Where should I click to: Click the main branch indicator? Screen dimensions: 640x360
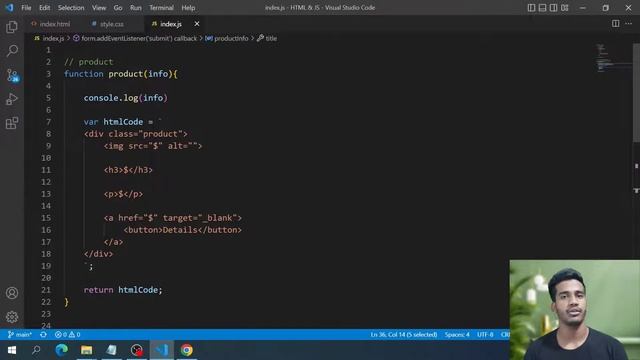coord(20,334)
